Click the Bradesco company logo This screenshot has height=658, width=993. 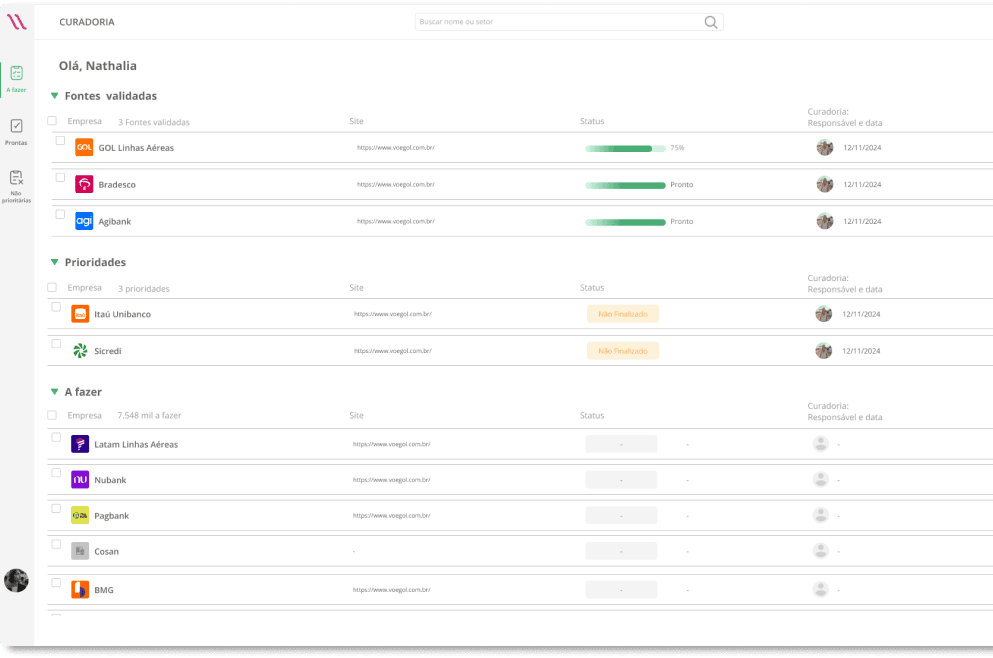84,184
